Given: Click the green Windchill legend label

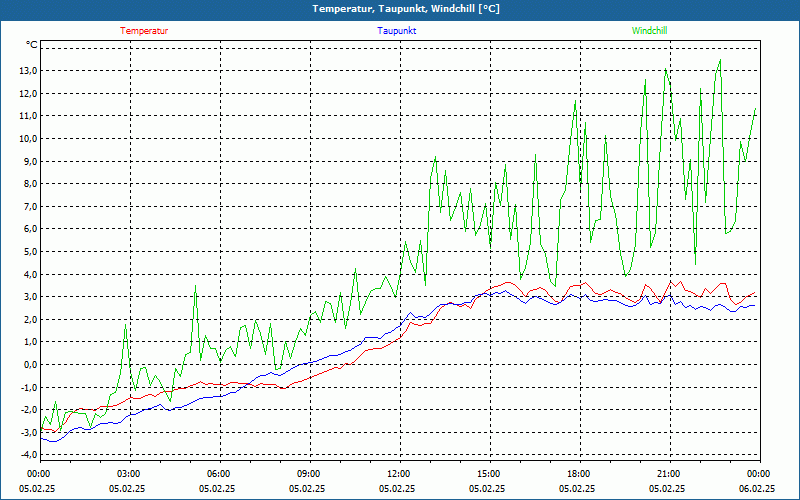Looking at the screenshot, I should 649,31.
